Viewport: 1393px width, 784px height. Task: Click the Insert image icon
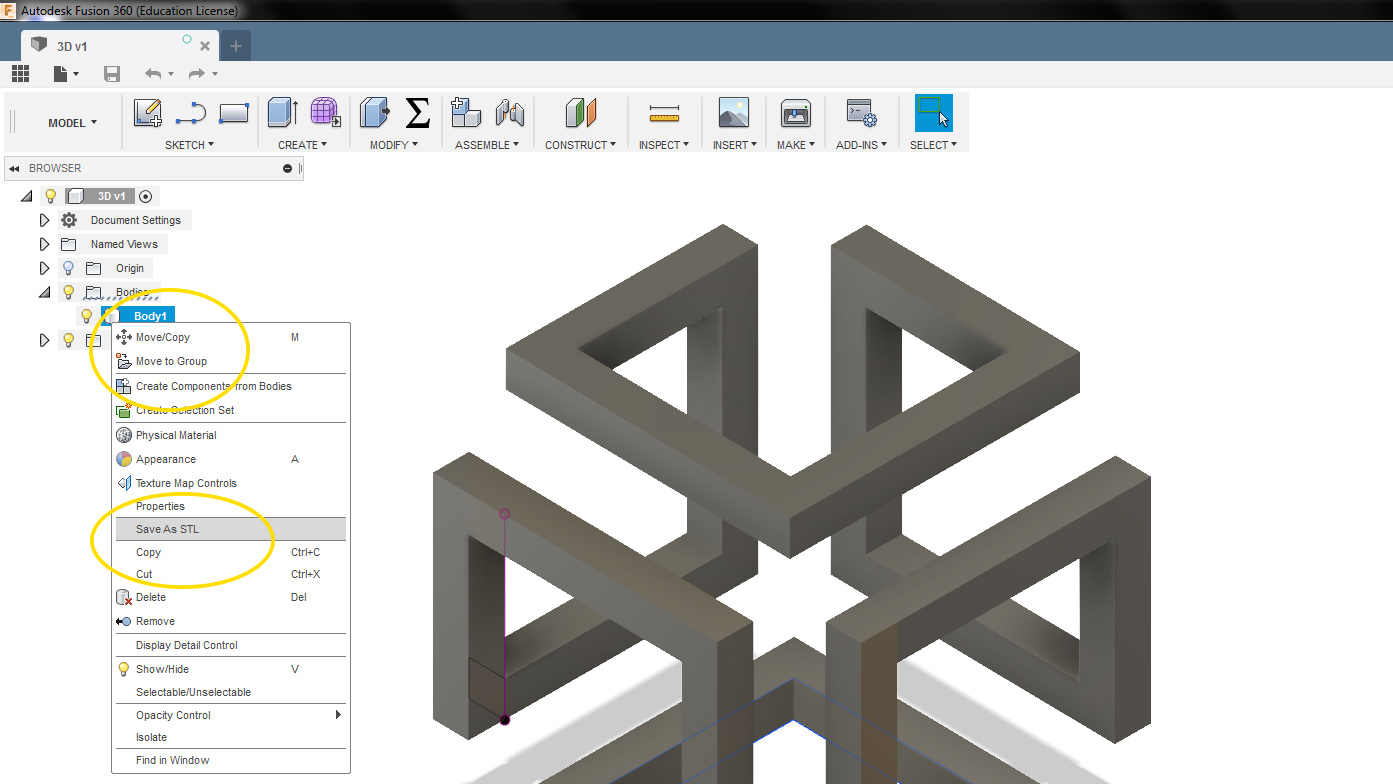[734, 113]
